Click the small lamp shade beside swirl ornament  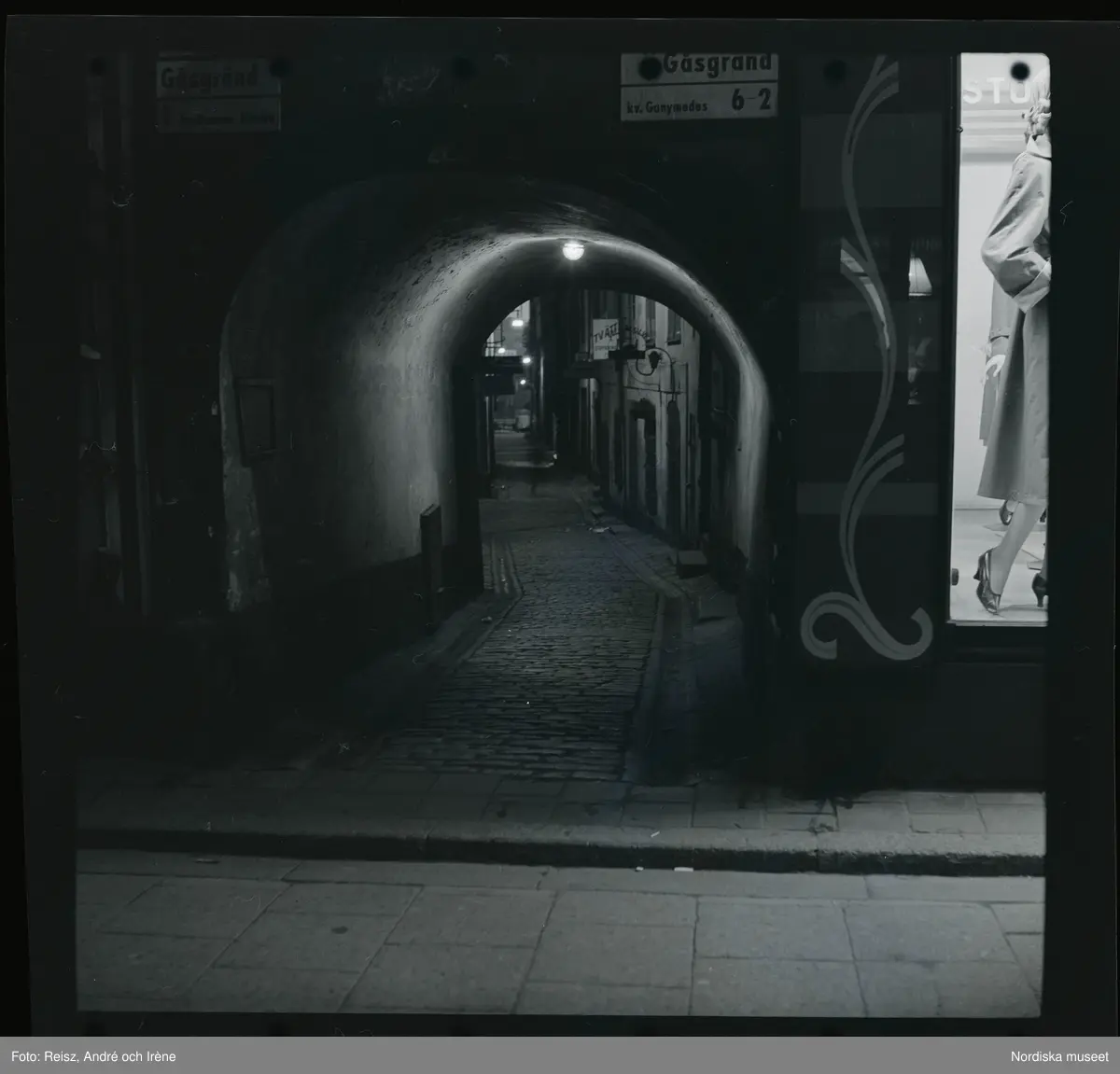pos(918,275)
